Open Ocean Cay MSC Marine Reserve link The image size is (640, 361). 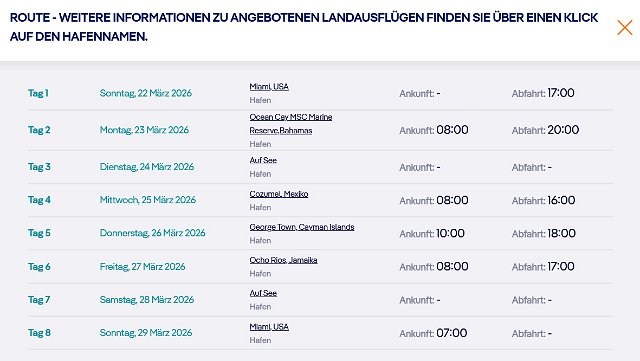tap(291, 124)
